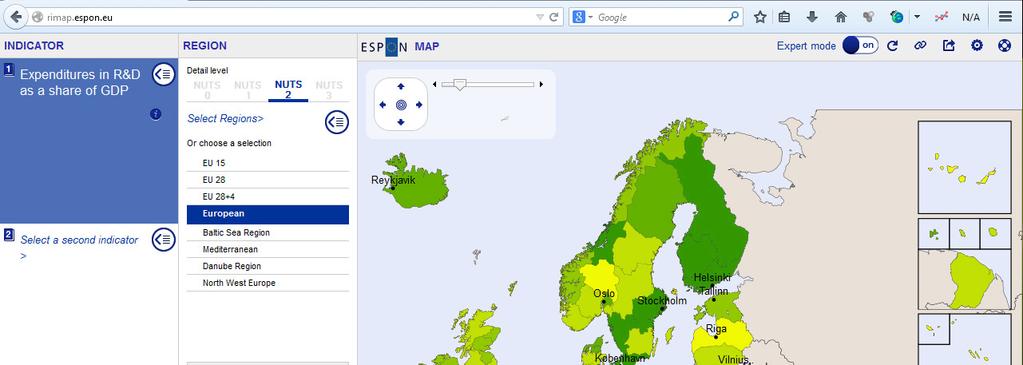The image size is (1023, 365).
Task: Click the Reykjavik label on map
Action: coord(393,180)
